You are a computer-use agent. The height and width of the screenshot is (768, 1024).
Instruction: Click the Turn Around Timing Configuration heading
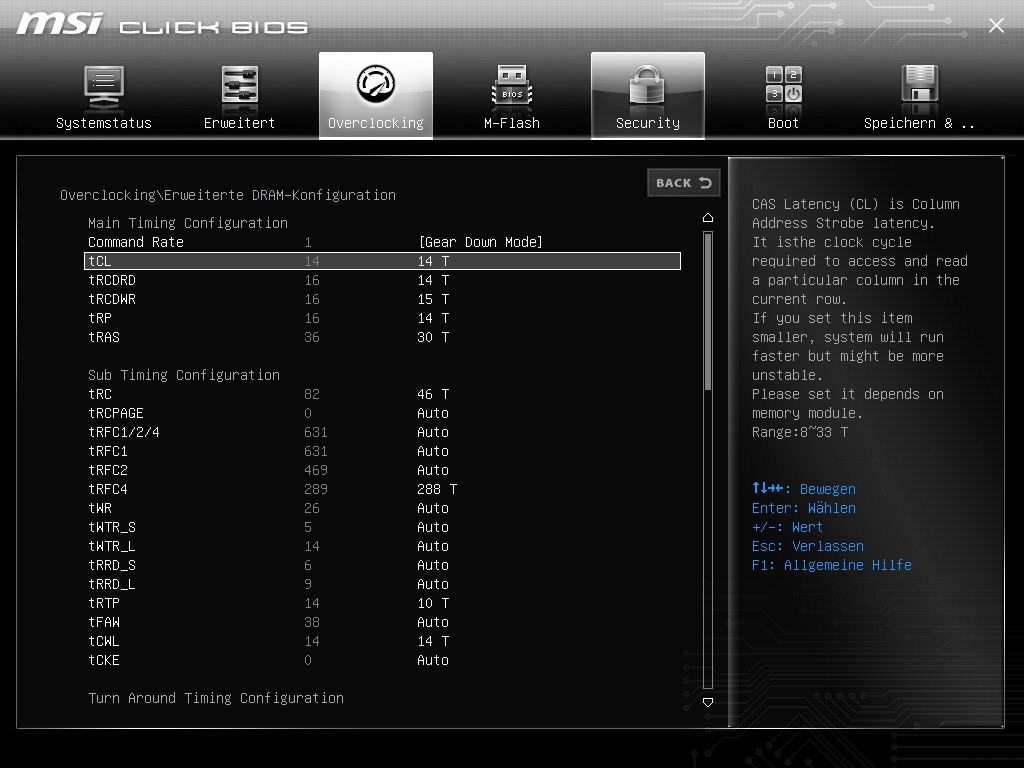pos(216,698)
